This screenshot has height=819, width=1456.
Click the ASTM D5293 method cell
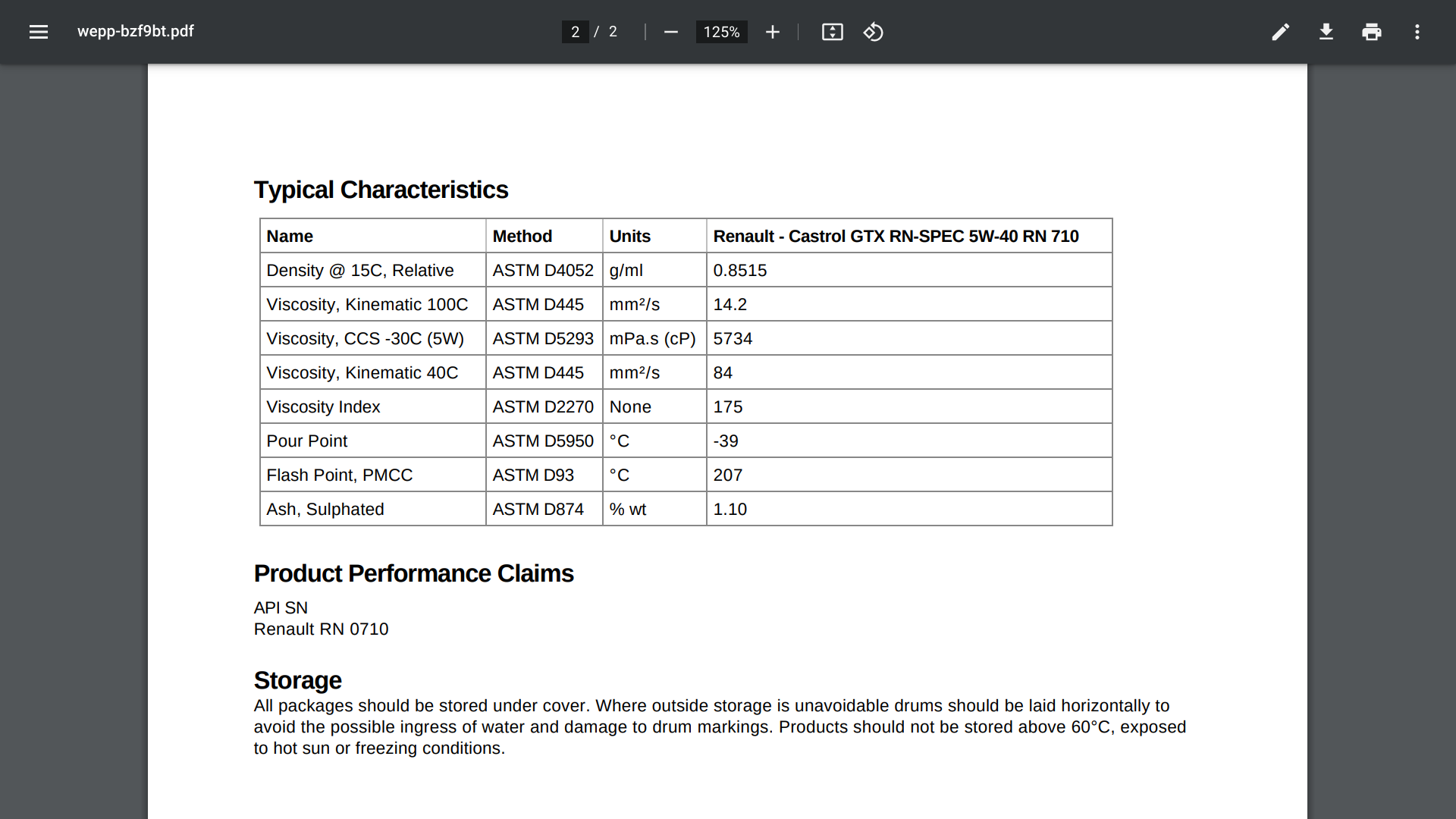tap(543, 339)
